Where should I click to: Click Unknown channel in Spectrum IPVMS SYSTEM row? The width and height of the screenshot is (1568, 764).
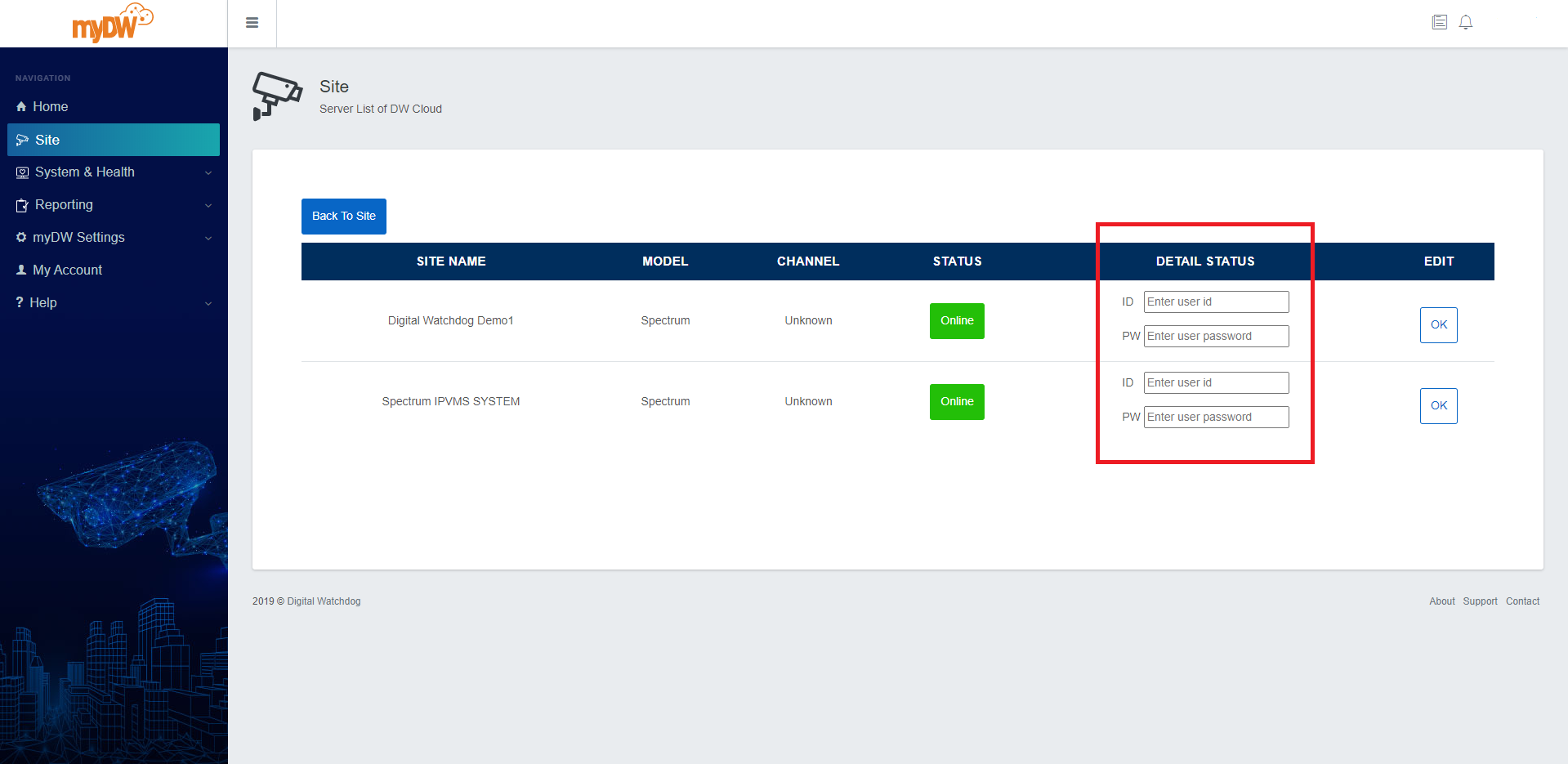click(808, 401)
